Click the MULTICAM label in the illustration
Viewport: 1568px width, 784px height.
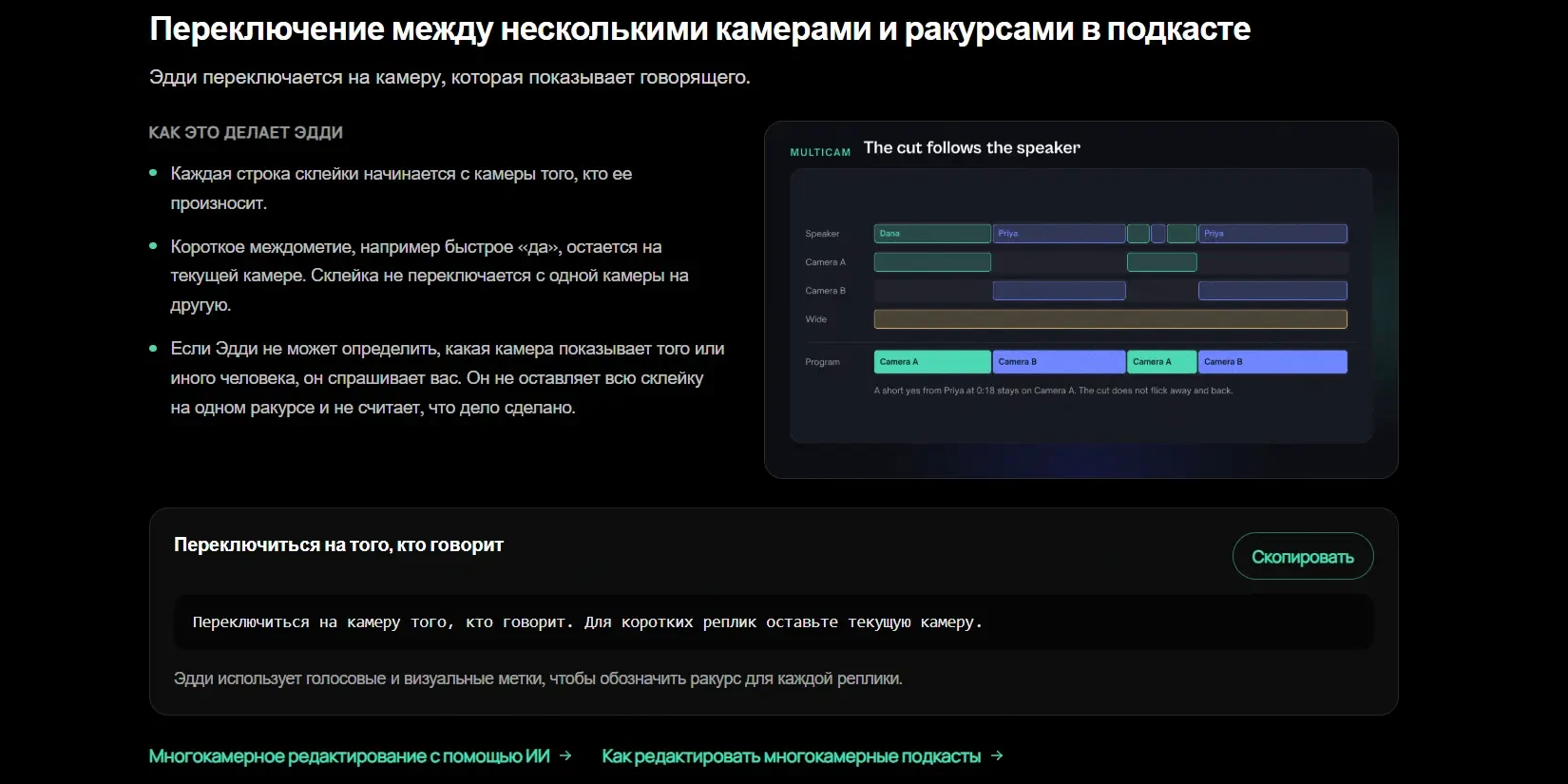click(x=820, y=152)
